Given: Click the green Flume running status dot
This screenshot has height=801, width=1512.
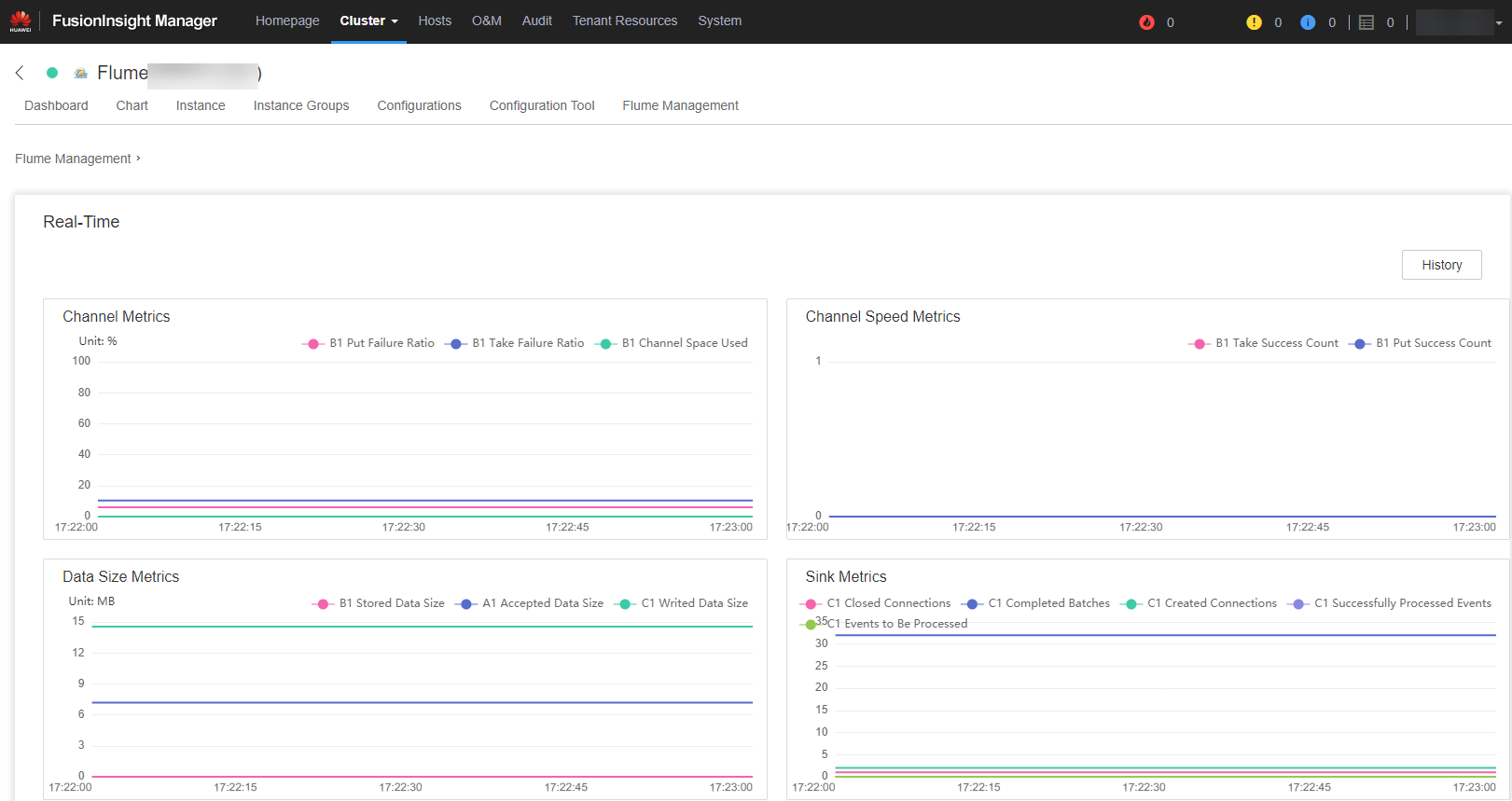Looking at the screenshot, I should [52, 73].
